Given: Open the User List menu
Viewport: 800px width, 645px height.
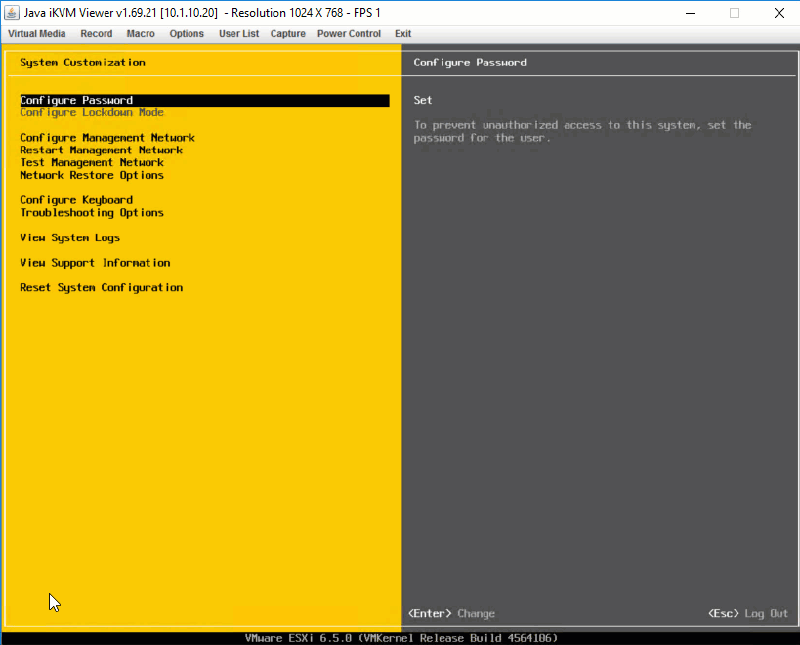Looking at the screenshot, I should [239, 33].
